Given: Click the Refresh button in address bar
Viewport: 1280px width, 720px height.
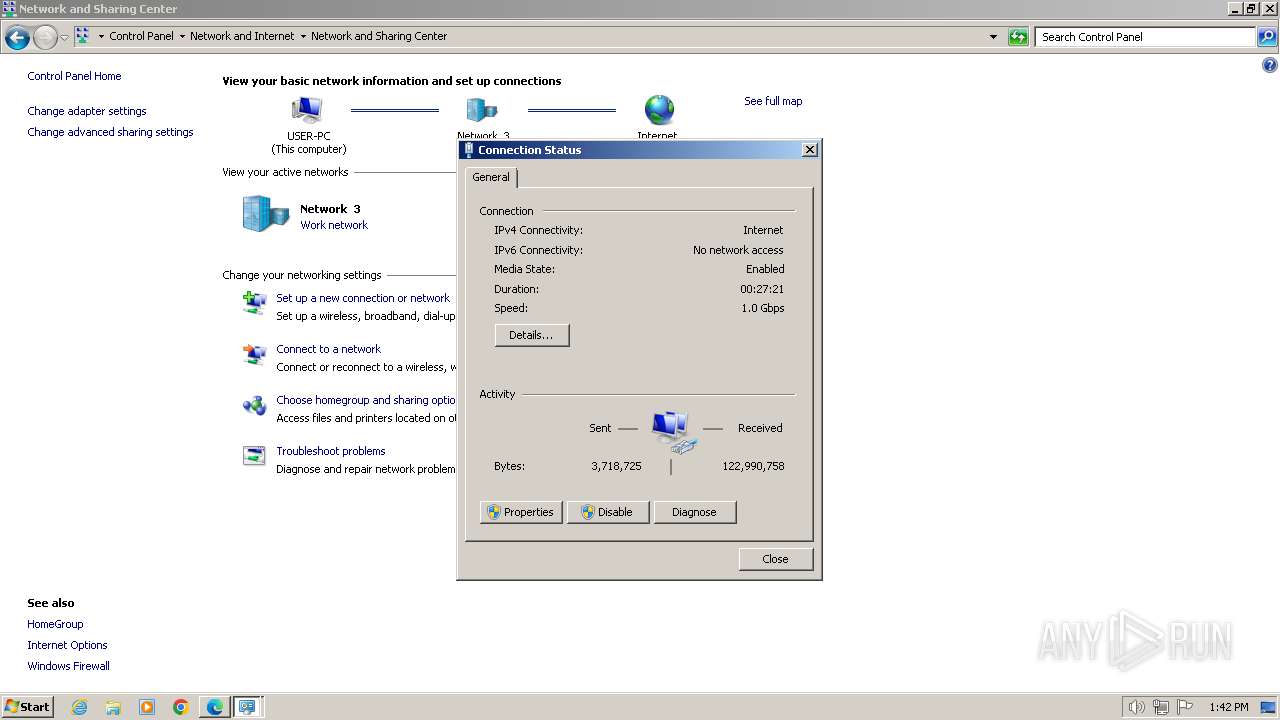Looking at the screenshot, I should pos(1018,37).
